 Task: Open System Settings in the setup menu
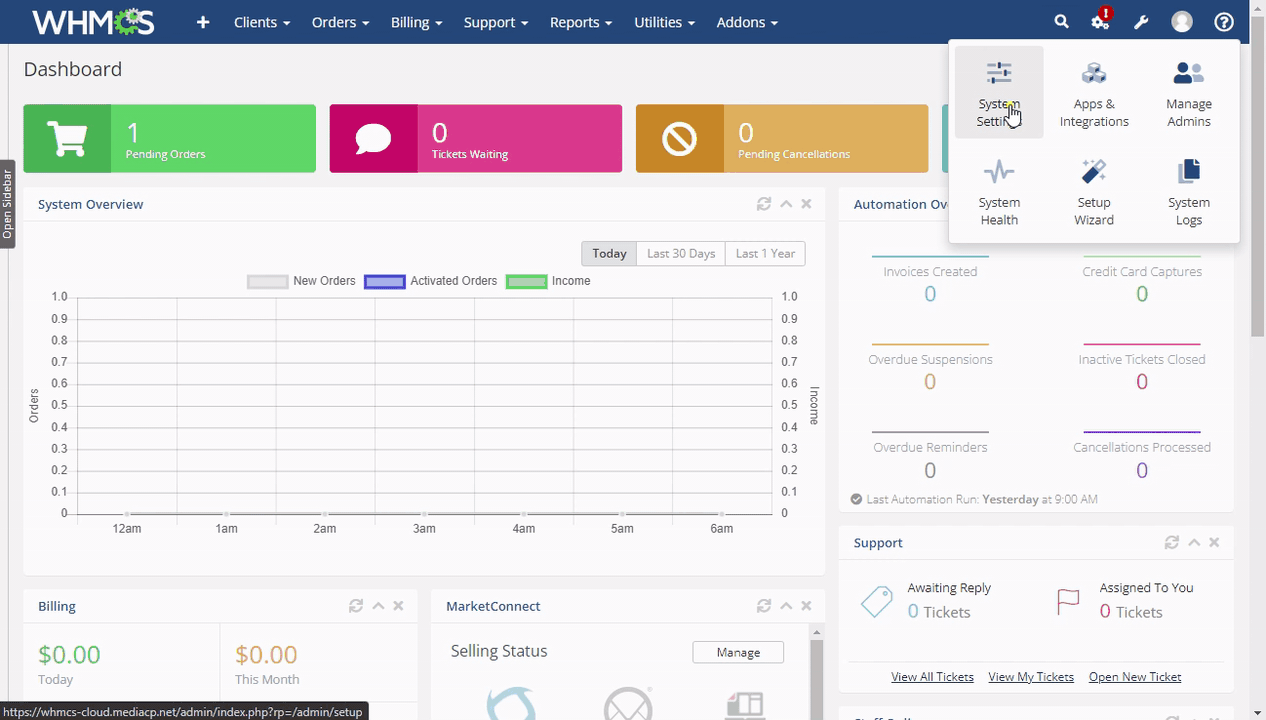[998, 92]
